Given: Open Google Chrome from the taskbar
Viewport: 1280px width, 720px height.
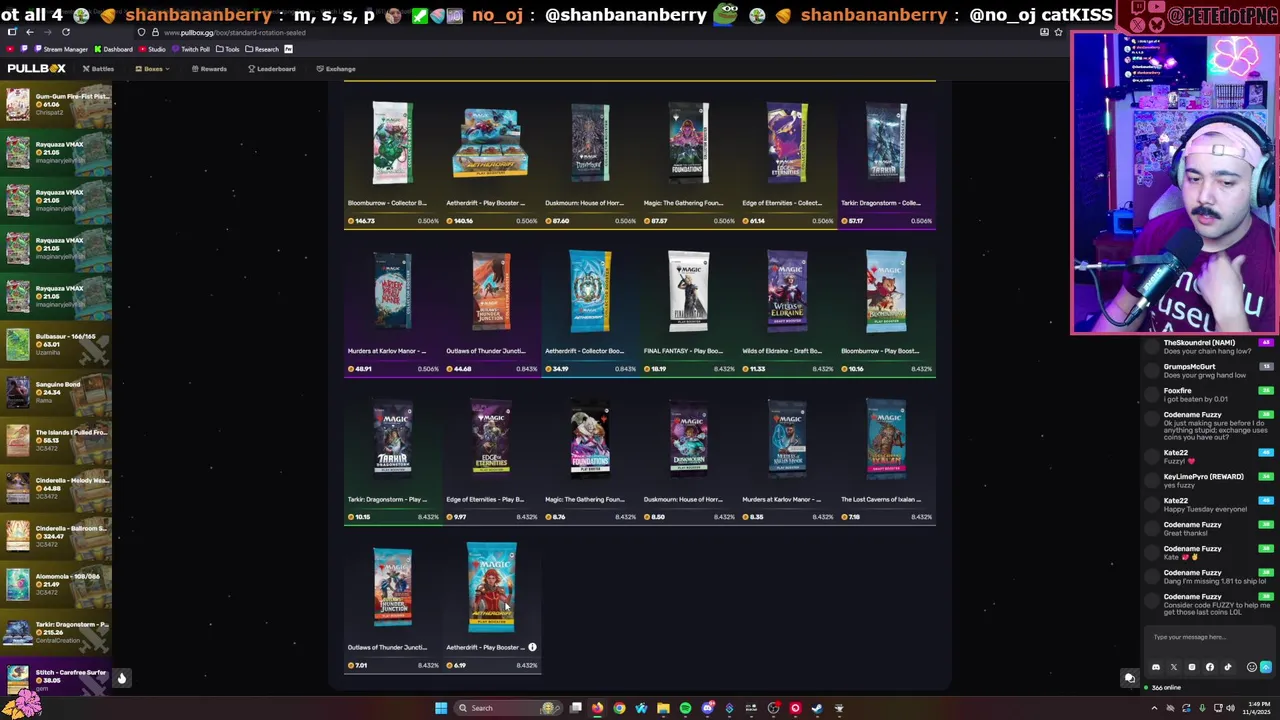Looking at the screenshot, I should (619, 708).
